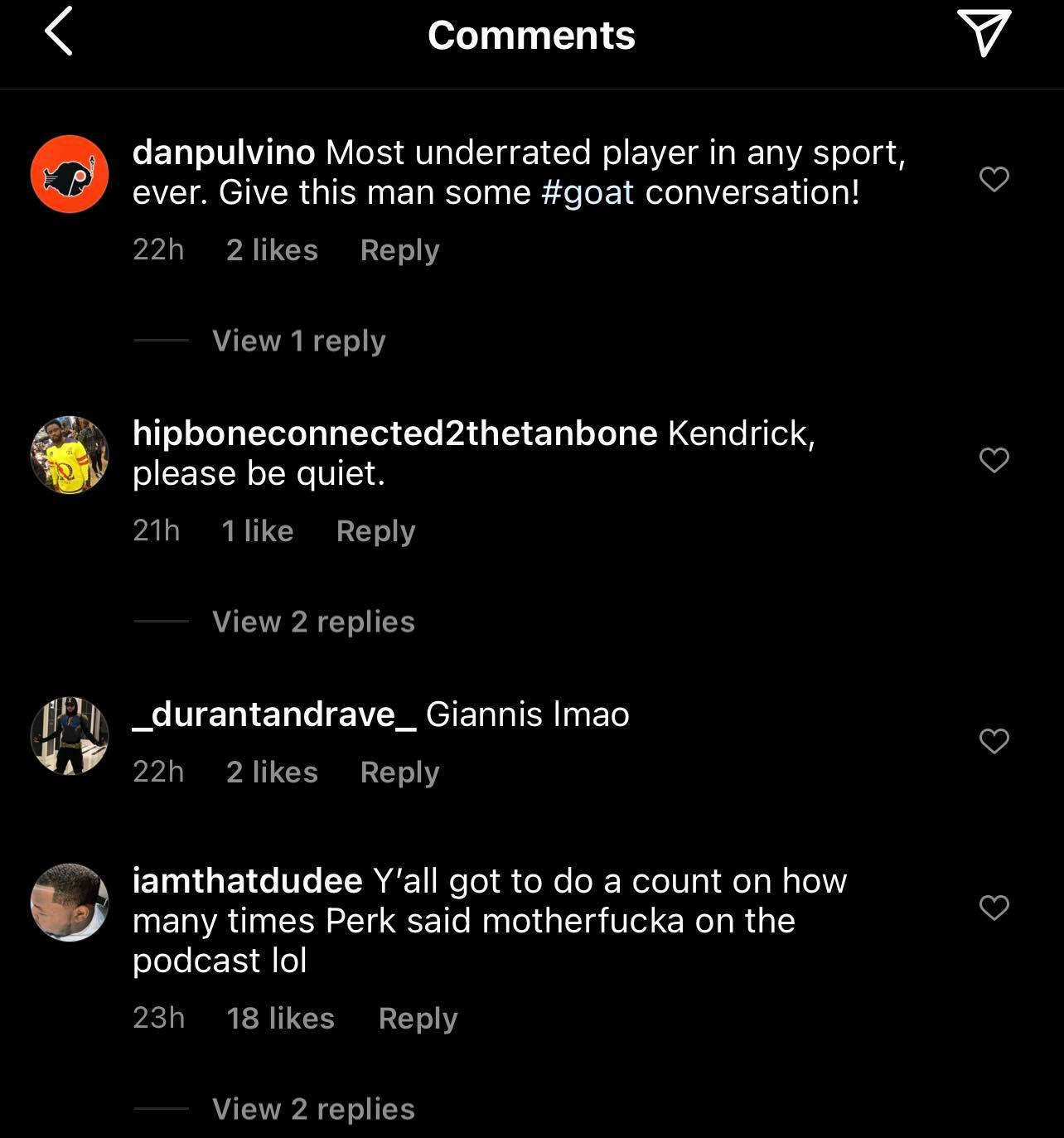The width and height of the screenshot is (1064, 1138).
Task: Expand "View 1 reply" under danpulvino
Action: pyautogui.click(x=298, y=341)
